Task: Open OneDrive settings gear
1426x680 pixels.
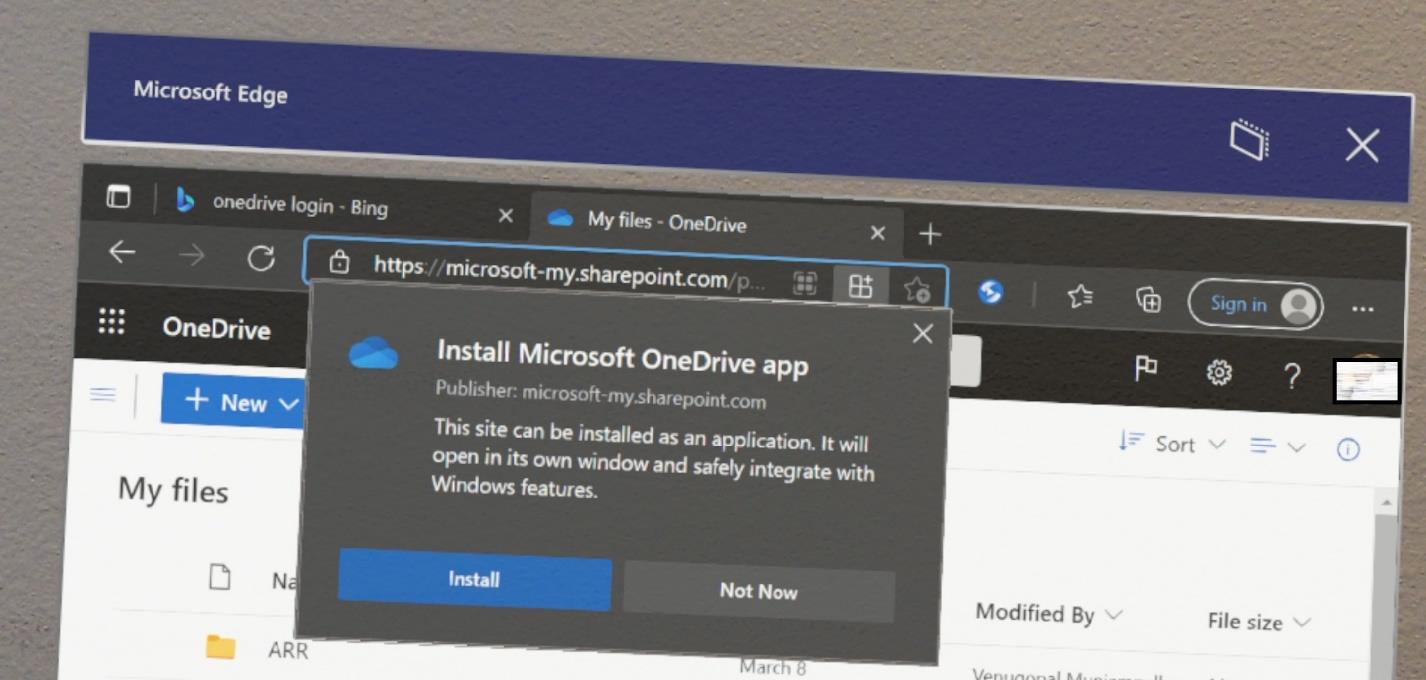Action: tap(1219, 372)
